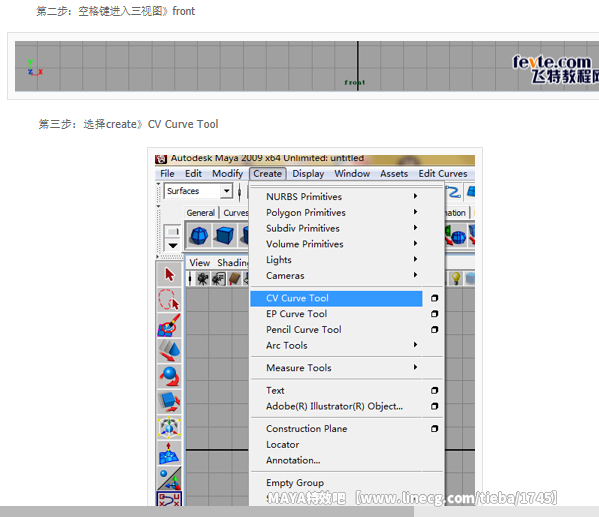Open the Modify menu
Image resolution: width=599 pixels, height=517 pixels.
point(227,173)
